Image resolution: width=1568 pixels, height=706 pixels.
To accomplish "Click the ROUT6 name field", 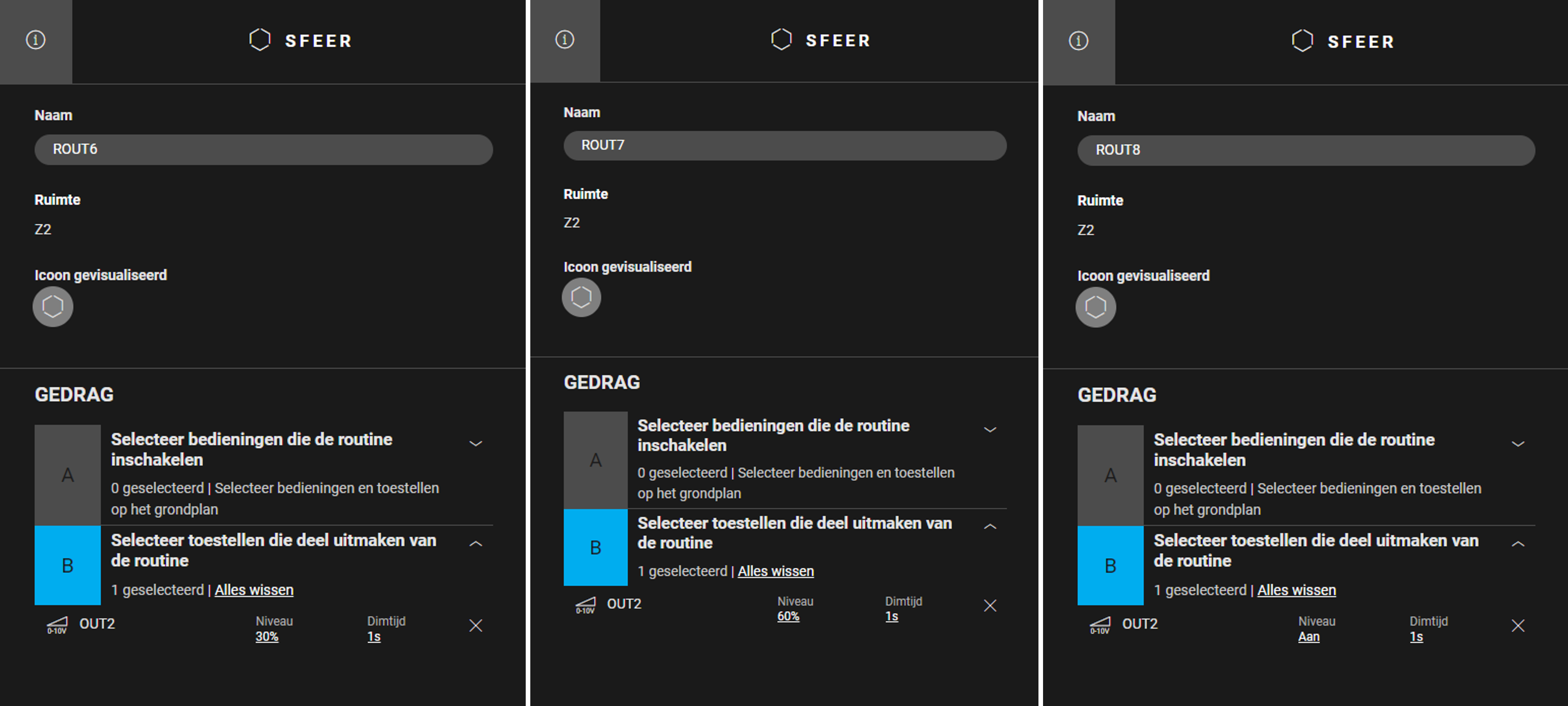I will 263,149.
